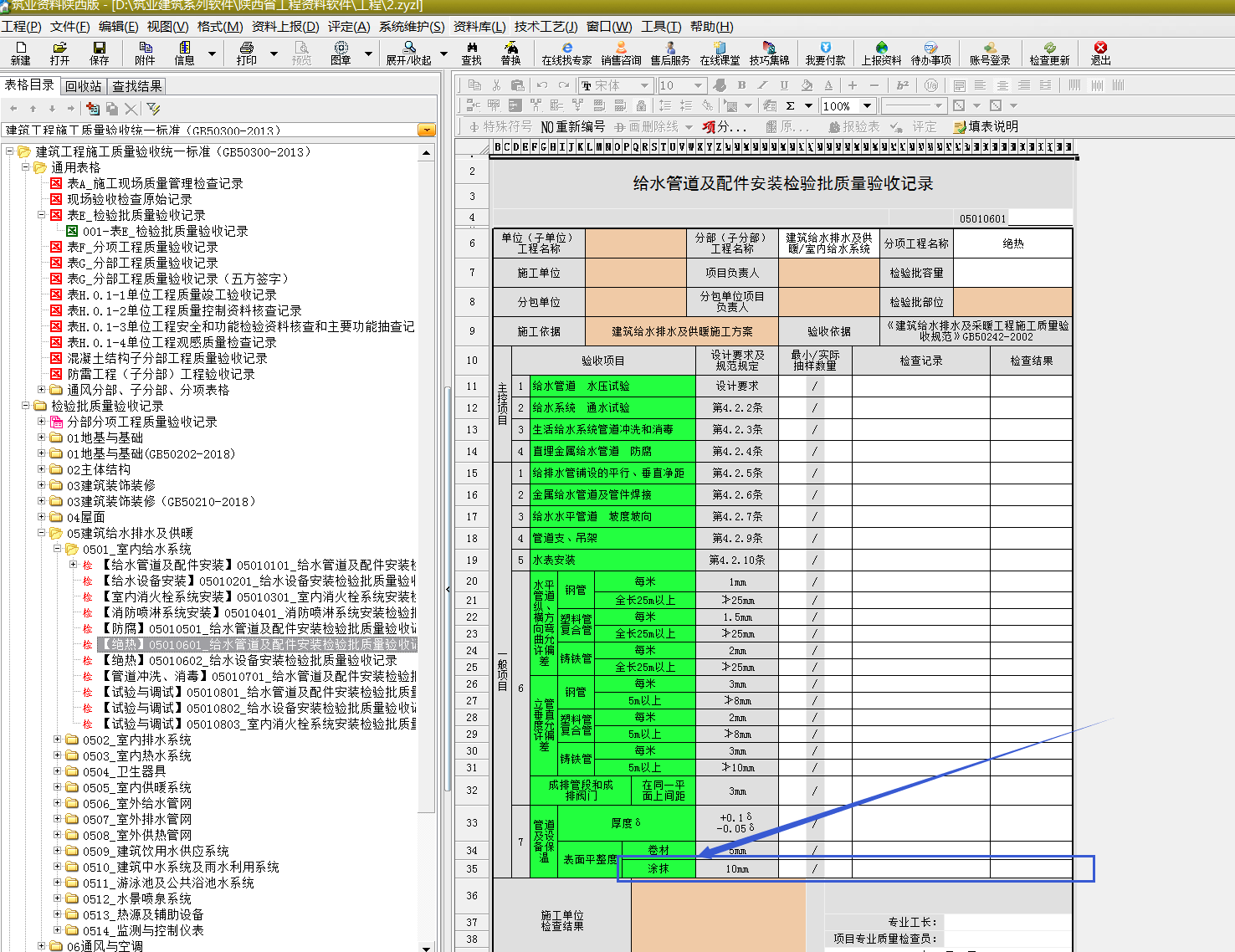Open the 编辑(E) menu
This screenshot has height=952, width=1235.
[118, 27]
